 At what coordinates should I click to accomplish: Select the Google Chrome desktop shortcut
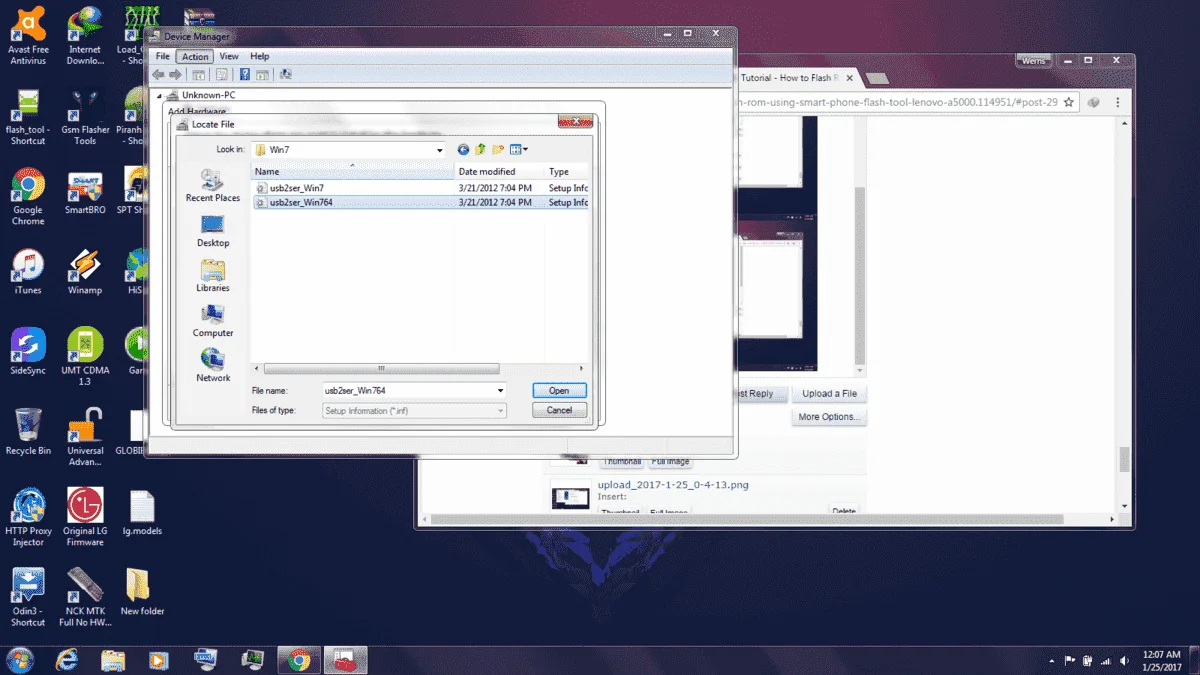tap(28, 196)
